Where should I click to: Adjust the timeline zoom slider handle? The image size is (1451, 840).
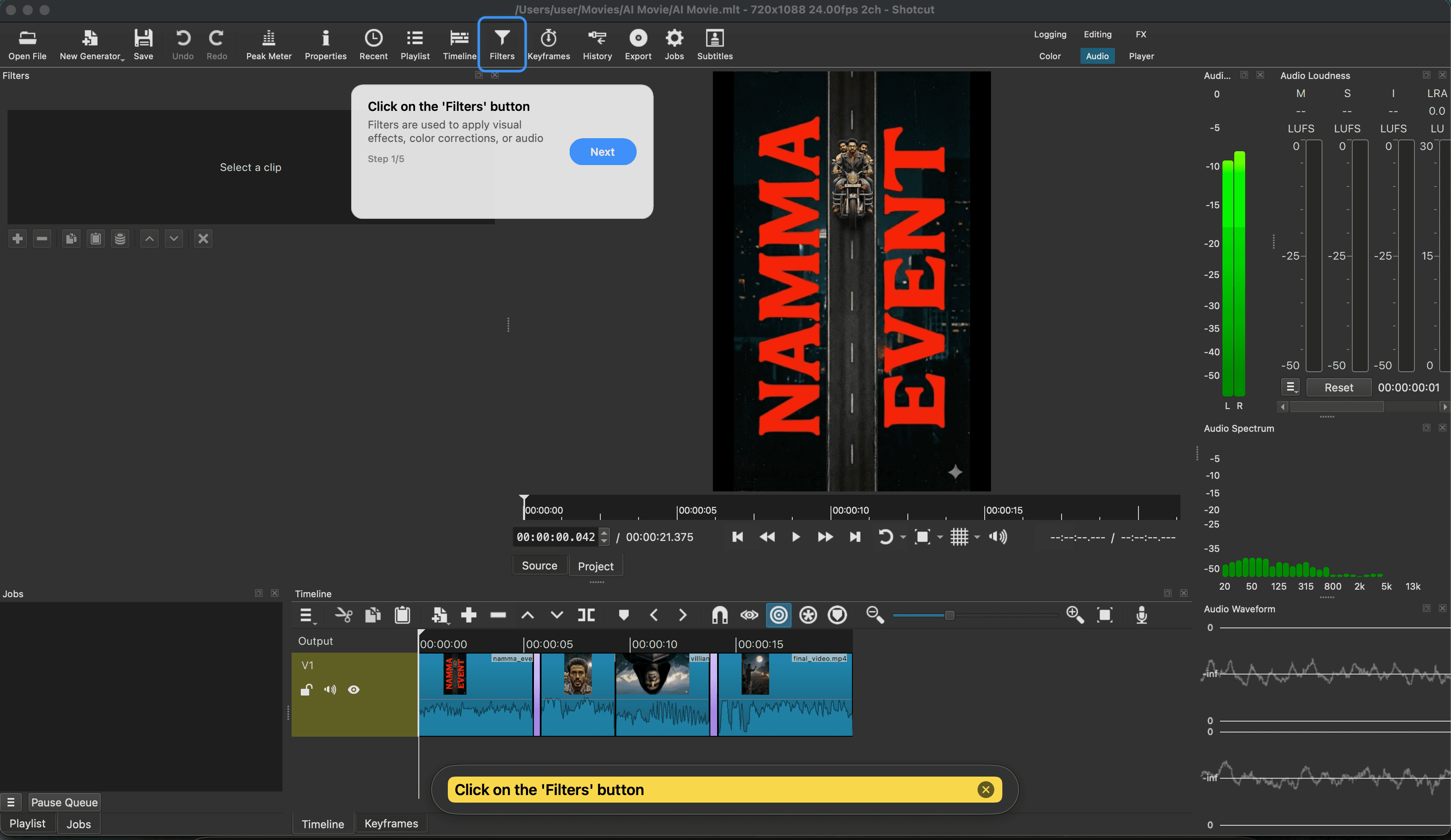949,615
